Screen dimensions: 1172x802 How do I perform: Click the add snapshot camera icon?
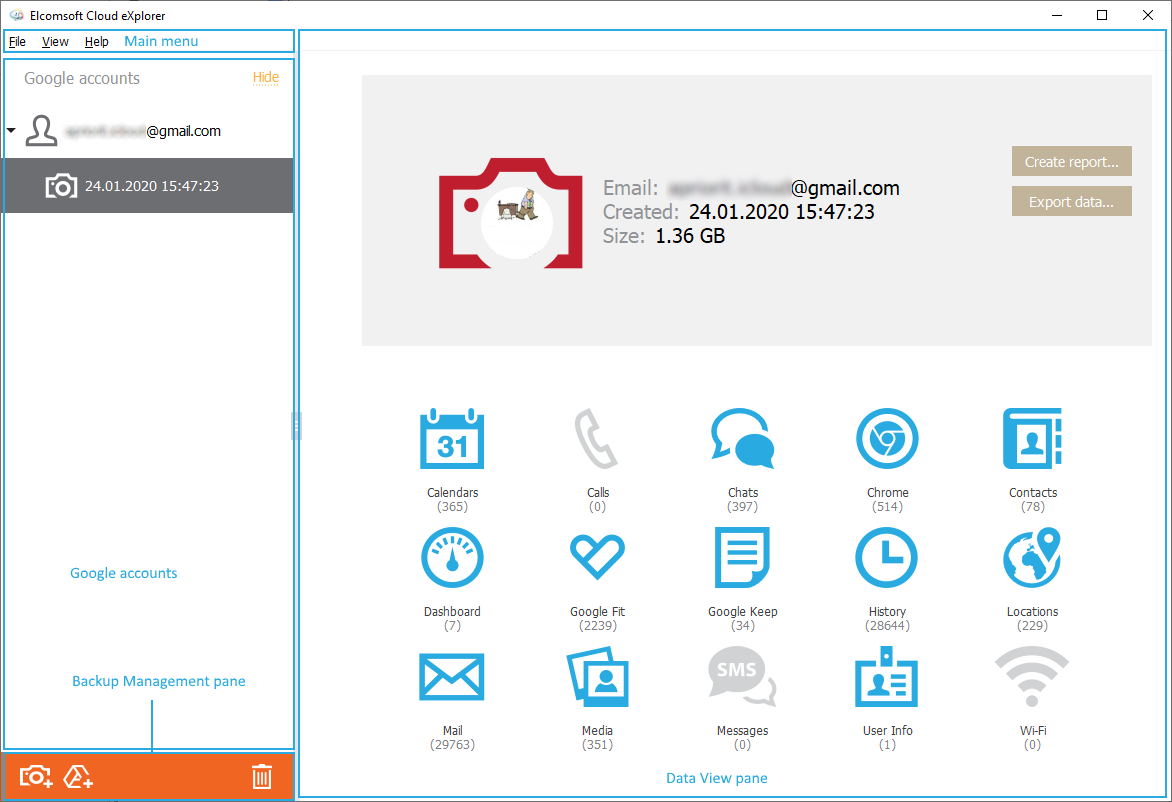[x=36, y=777]
